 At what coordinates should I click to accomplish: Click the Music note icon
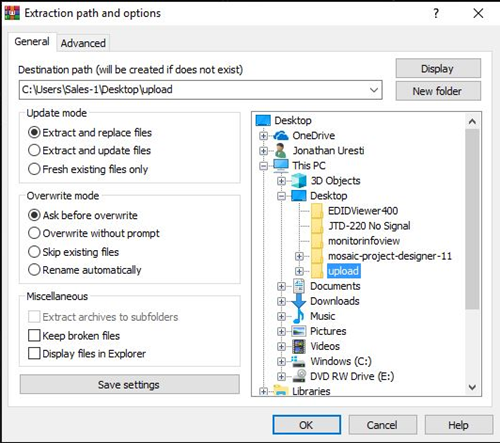(298, 316)
